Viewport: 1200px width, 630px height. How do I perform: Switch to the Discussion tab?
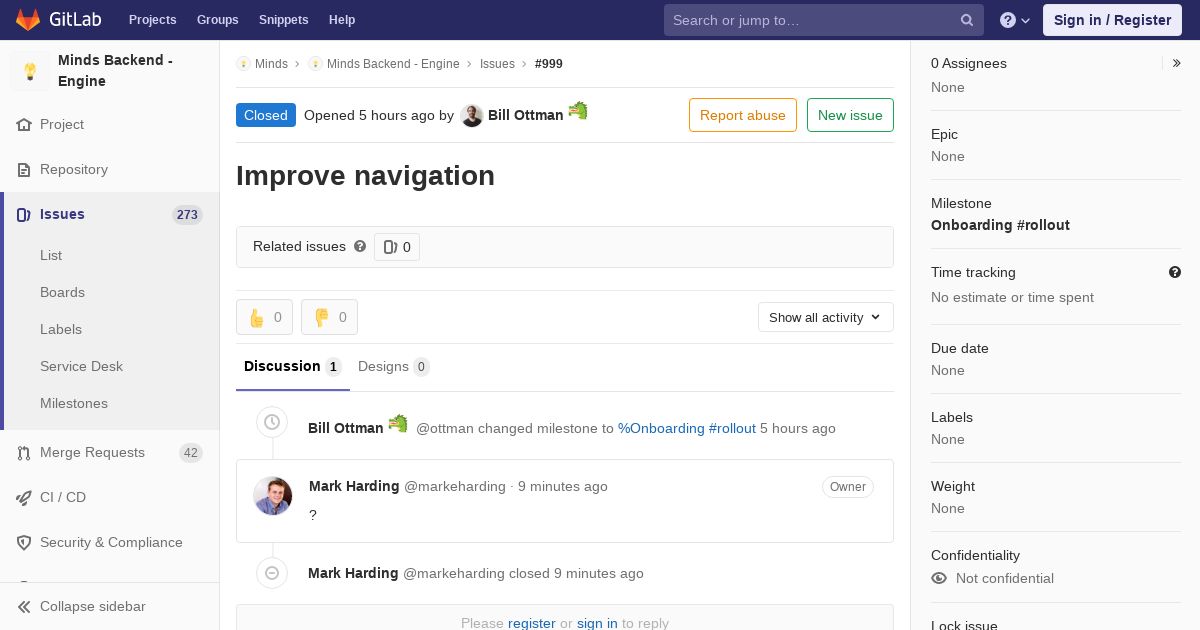click(293, 366)
